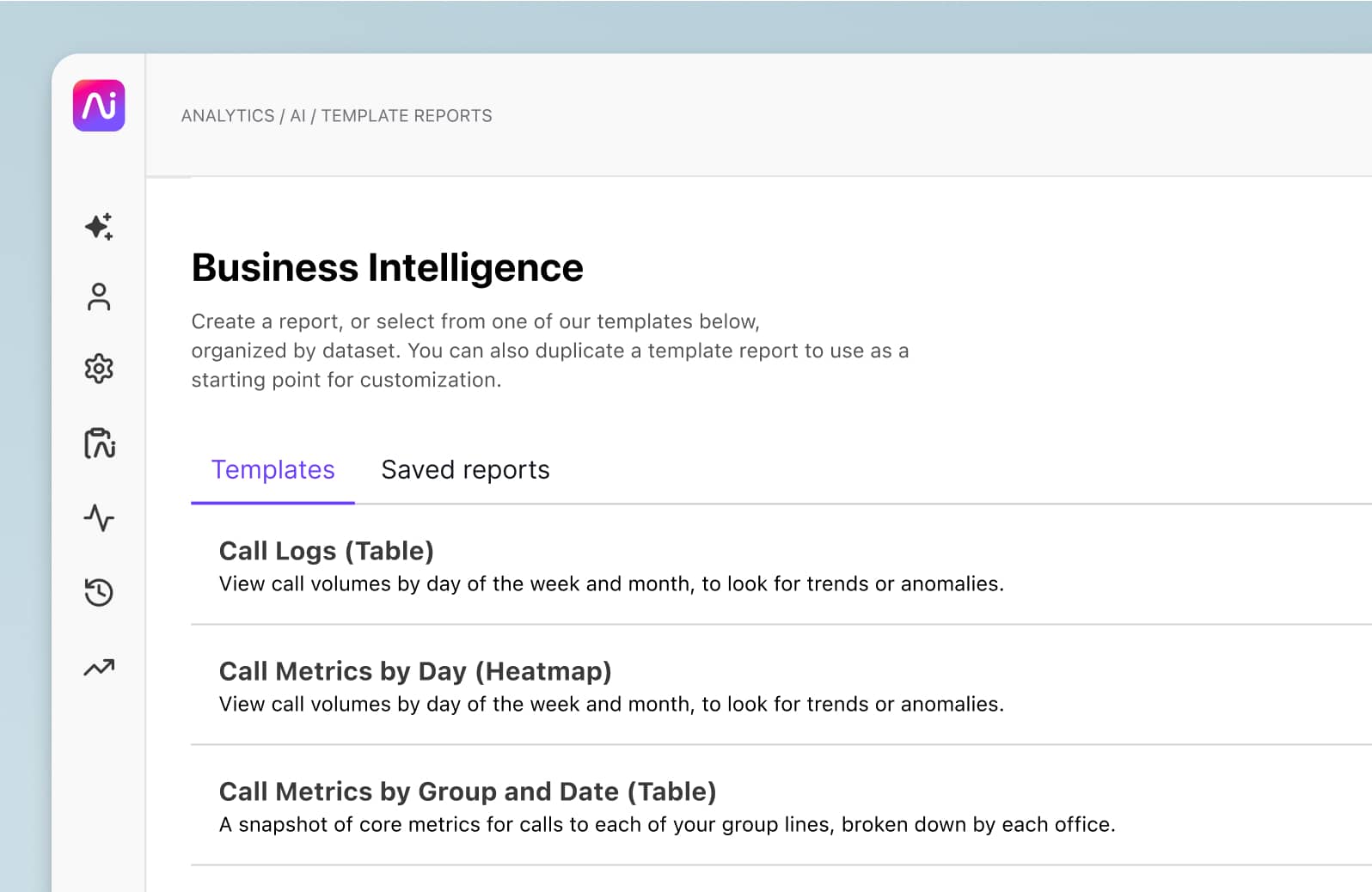
Task: Open Call Metrics by Group and Date template
Action: tap(468, 791)
